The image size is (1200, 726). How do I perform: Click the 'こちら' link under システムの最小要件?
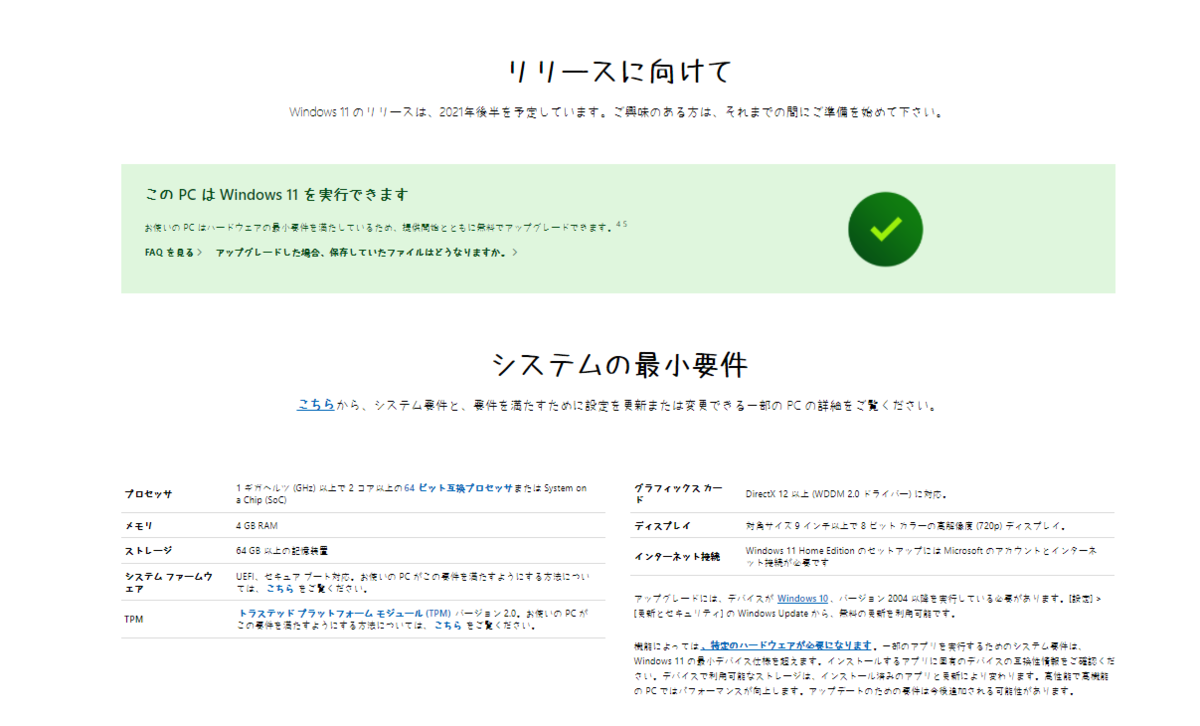(315, 406)
